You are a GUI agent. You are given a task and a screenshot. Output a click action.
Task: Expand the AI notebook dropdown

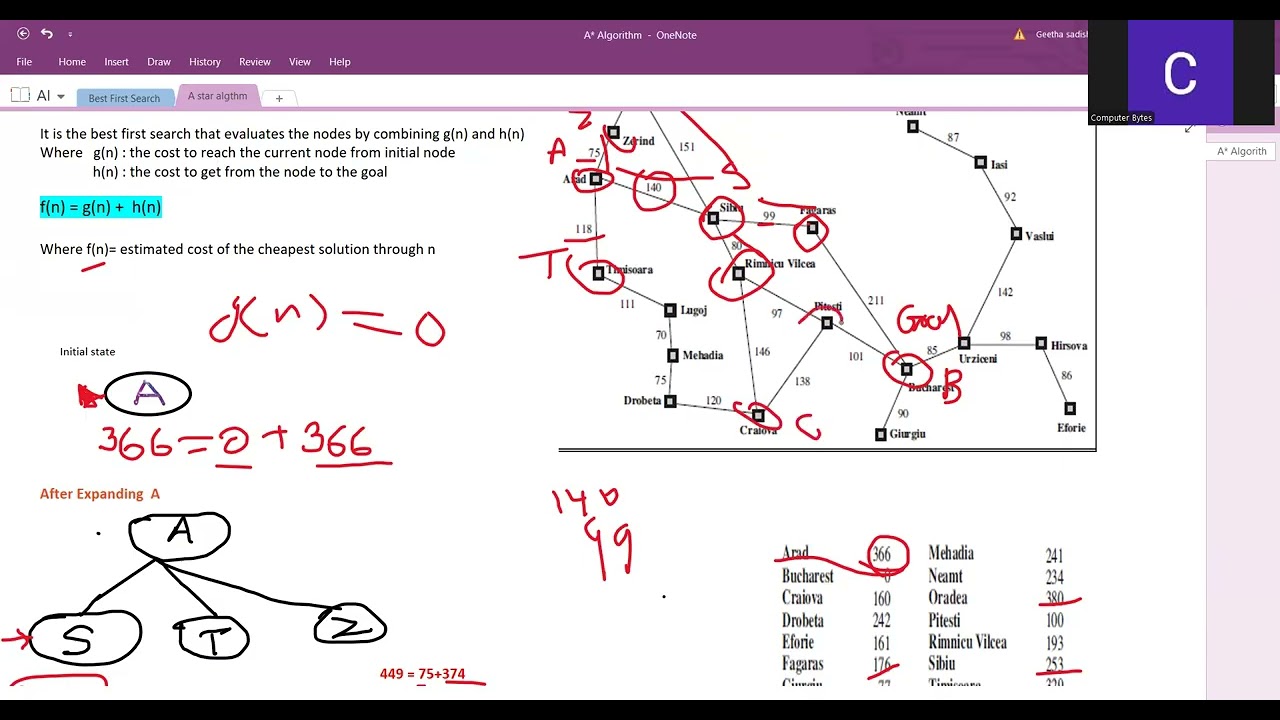tap(61, 97)
